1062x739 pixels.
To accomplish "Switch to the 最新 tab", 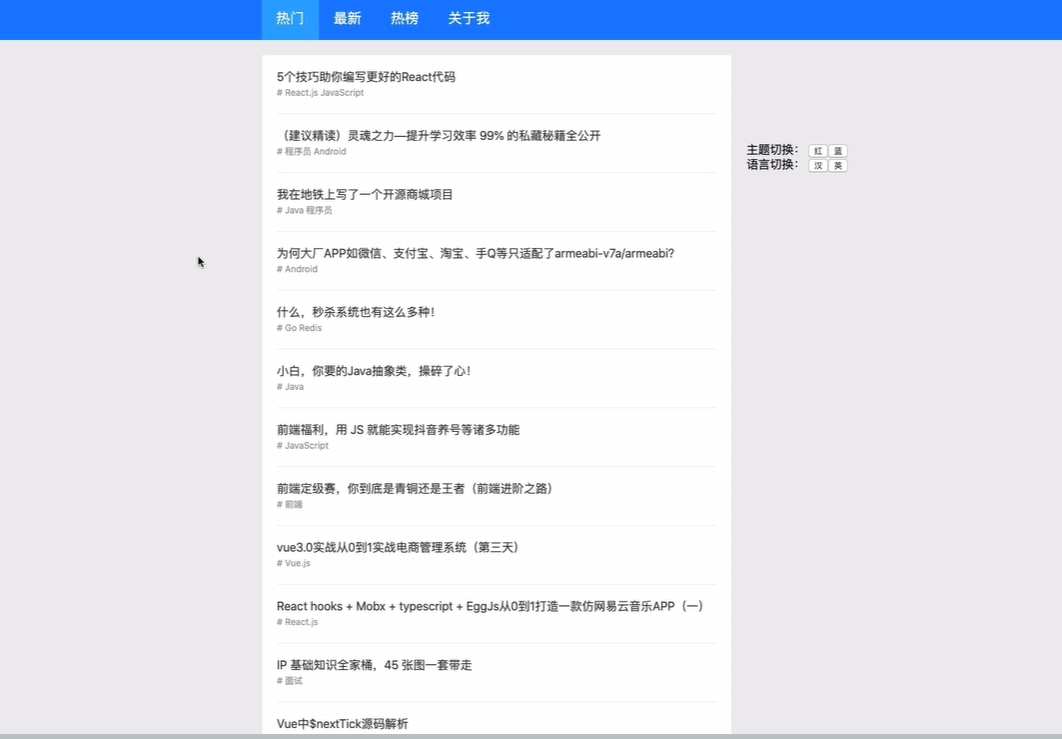I will pyautogui.click(x=347, y=19).
